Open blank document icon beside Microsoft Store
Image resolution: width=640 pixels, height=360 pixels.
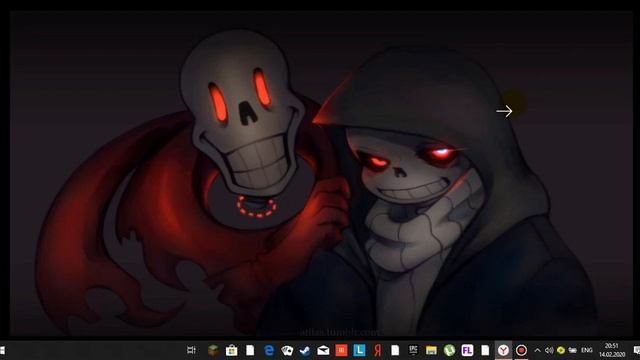pyautogui.click(x=250, y=350)
